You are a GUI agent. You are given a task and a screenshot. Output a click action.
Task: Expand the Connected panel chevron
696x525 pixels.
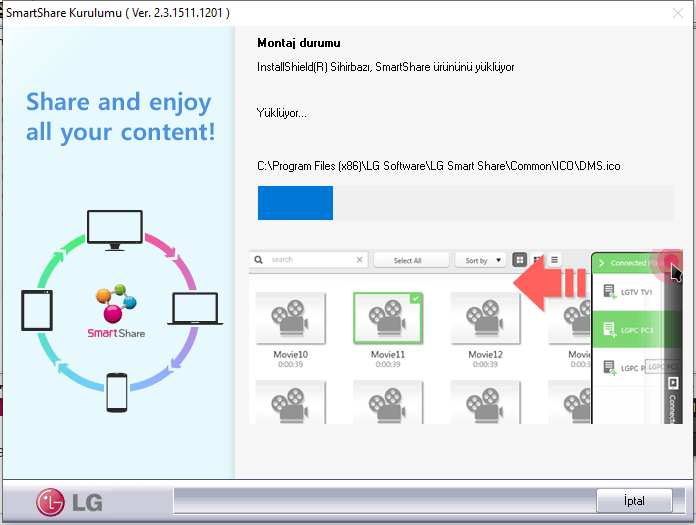click(601, 263)
